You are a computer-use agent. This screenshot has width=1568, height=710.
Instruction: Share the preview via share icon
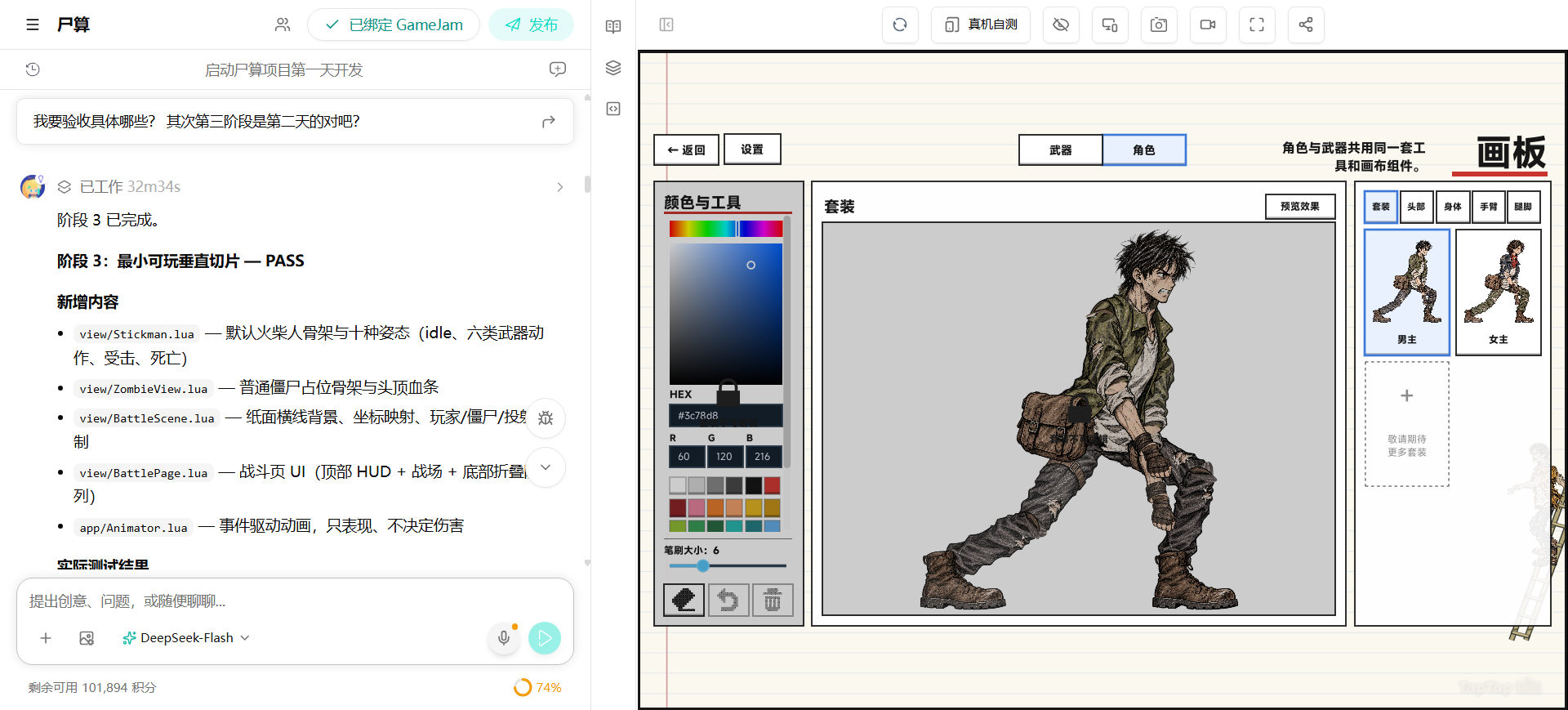point(1306,25)
